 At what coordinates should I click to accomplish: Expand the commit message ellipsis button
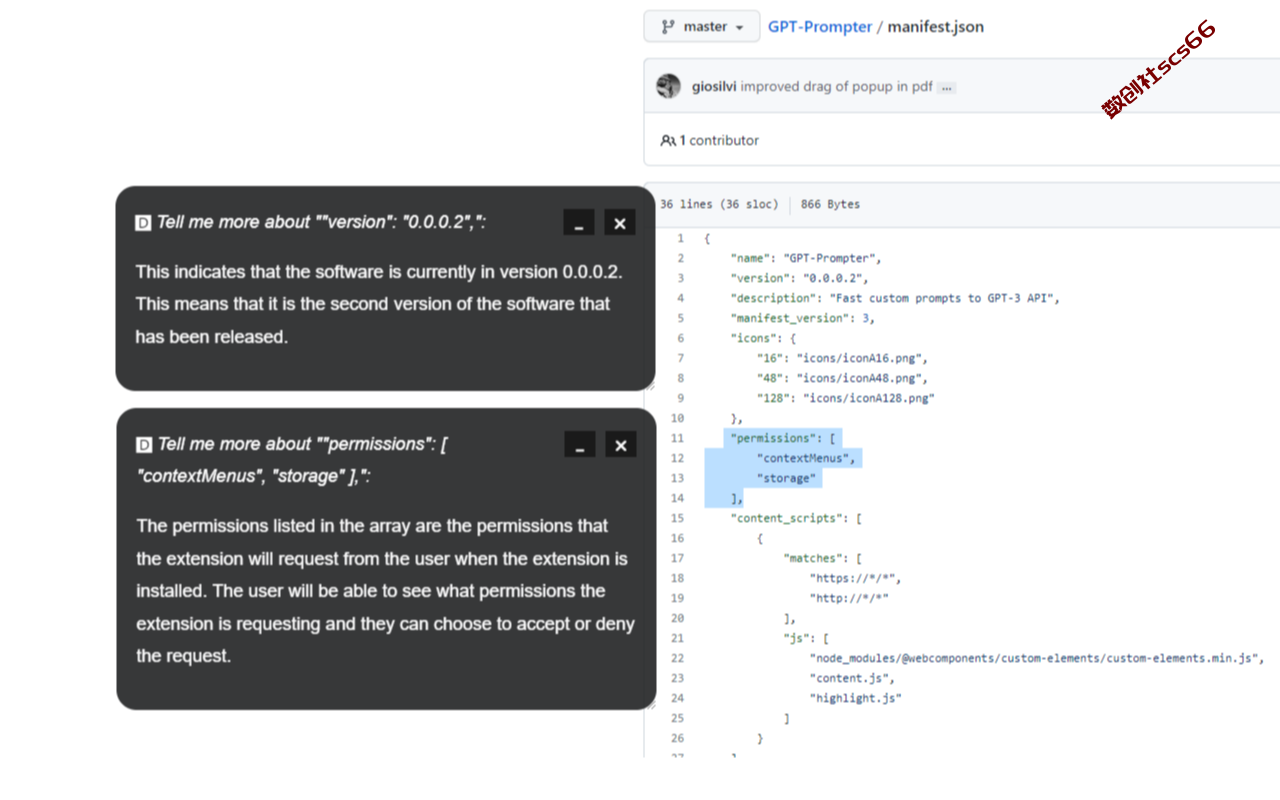[947, 88]
